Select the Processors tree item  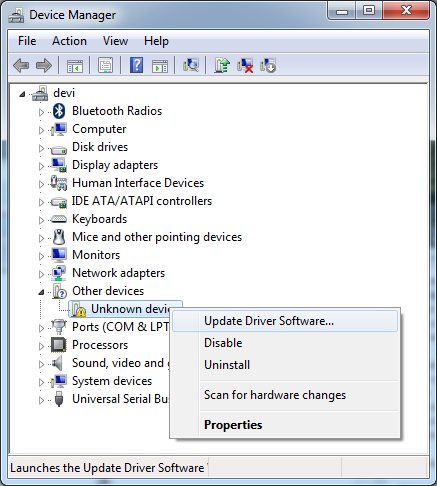point(100,345)
